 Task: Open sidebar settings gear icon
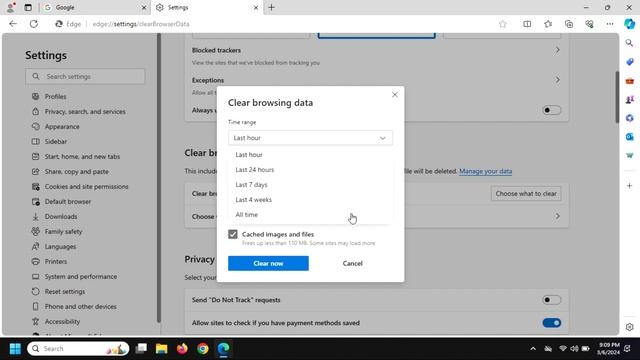click(629, 327)
